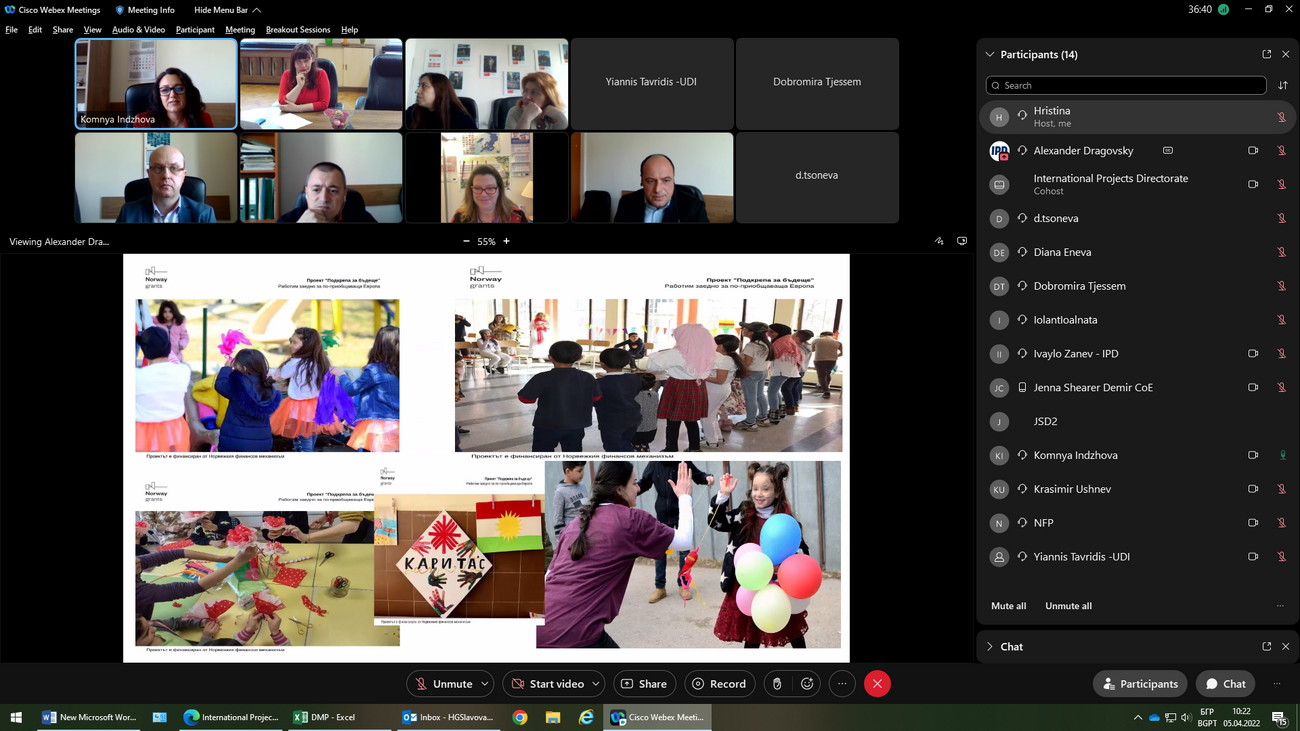
Task: Click Mute all button
Action: [1008, 606]
